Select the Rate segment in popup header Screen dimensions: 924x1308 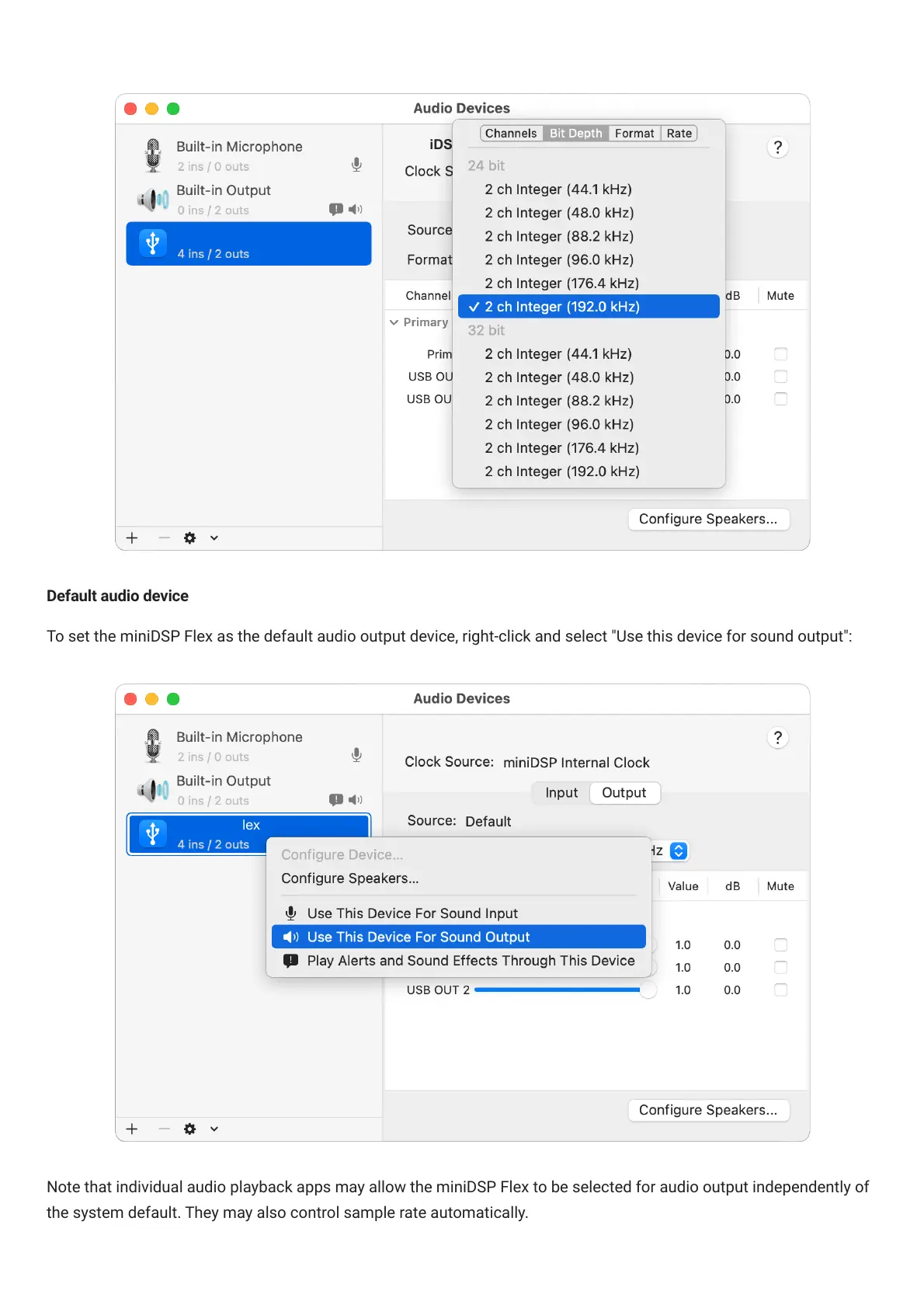679,134
